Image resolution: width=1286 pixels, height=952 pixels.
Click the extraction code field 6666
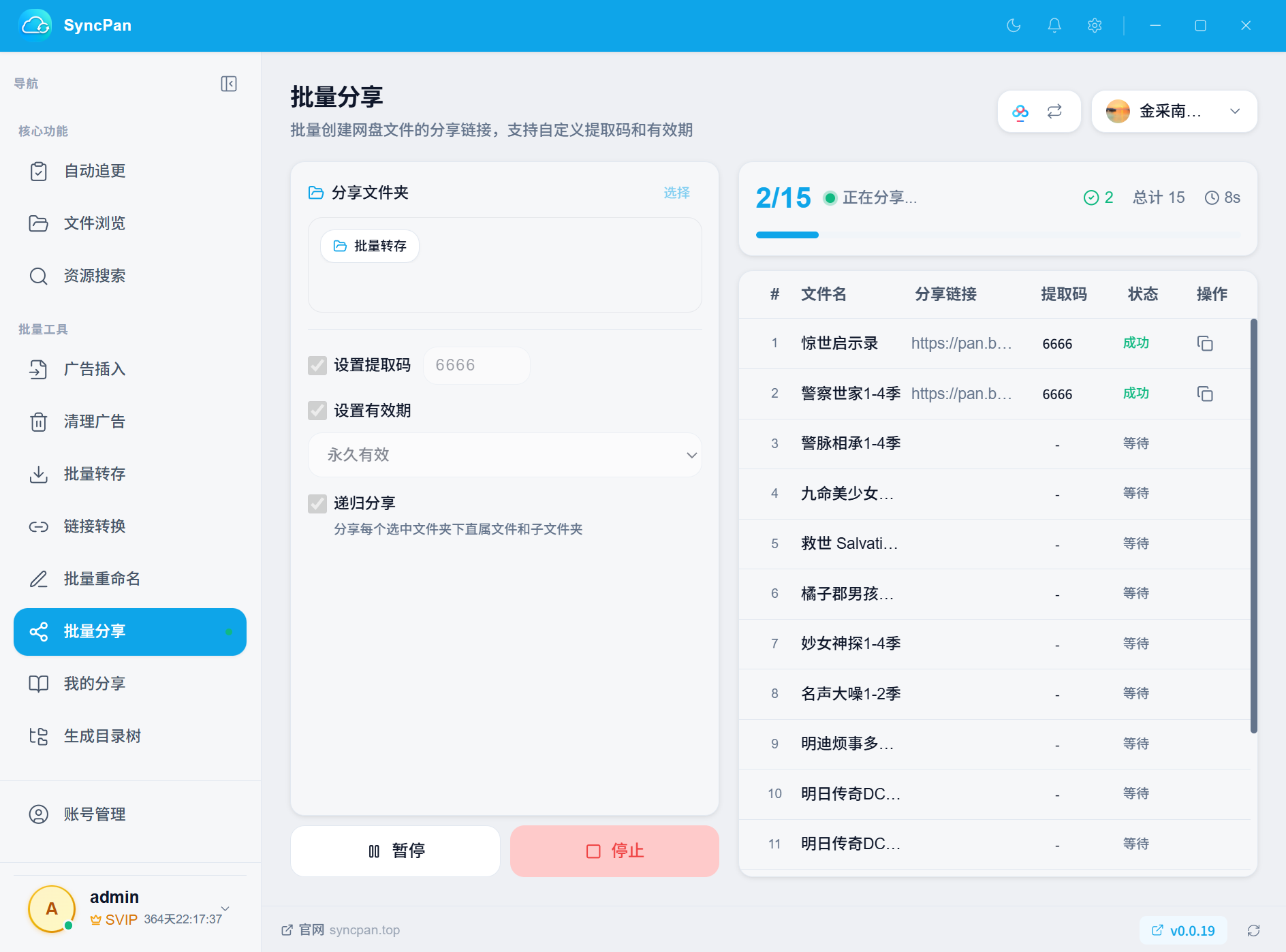pyautogui.click(x=477, y=366)
